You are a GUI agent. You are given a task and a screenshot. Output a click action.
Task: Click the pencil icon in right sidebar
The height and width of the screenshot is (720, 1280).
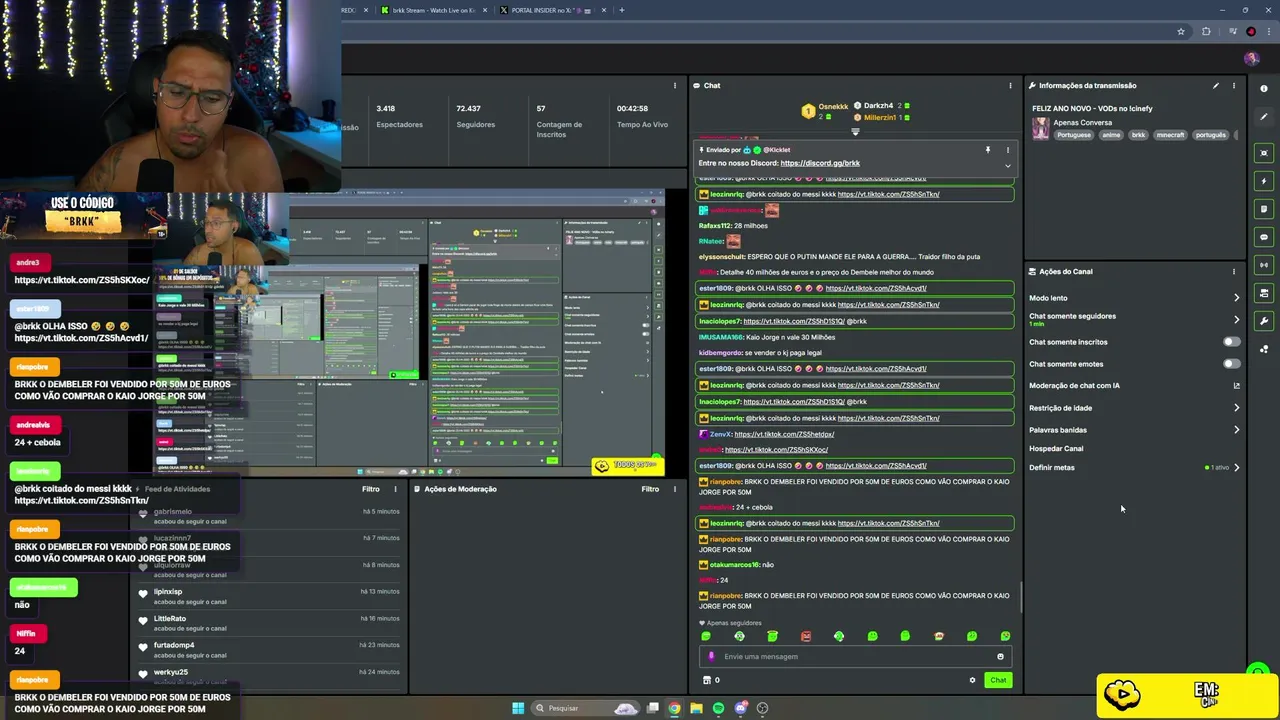(x=1264, y=117)
